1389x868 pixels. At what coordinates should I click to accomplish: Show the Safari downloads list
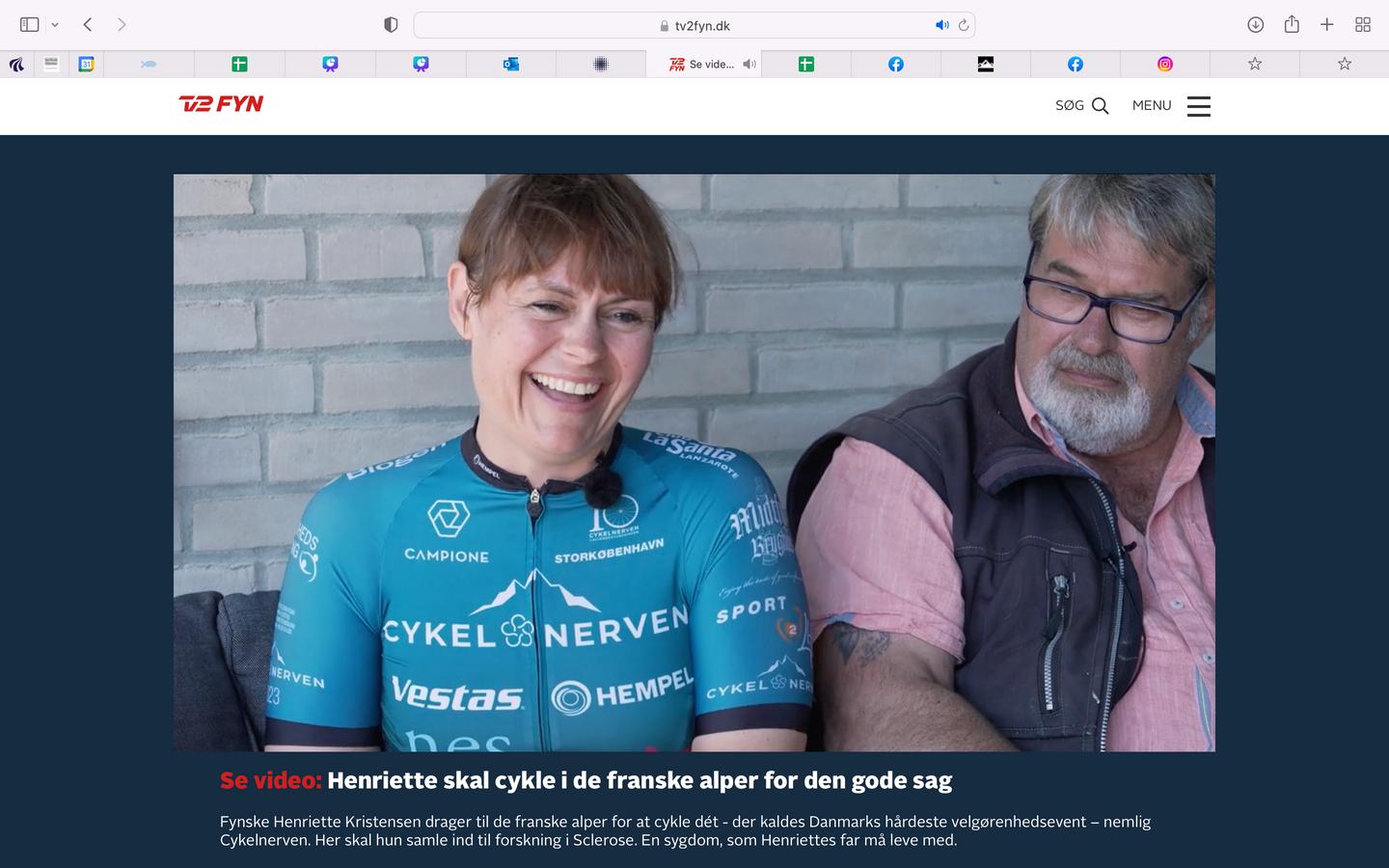(1255, 25)
